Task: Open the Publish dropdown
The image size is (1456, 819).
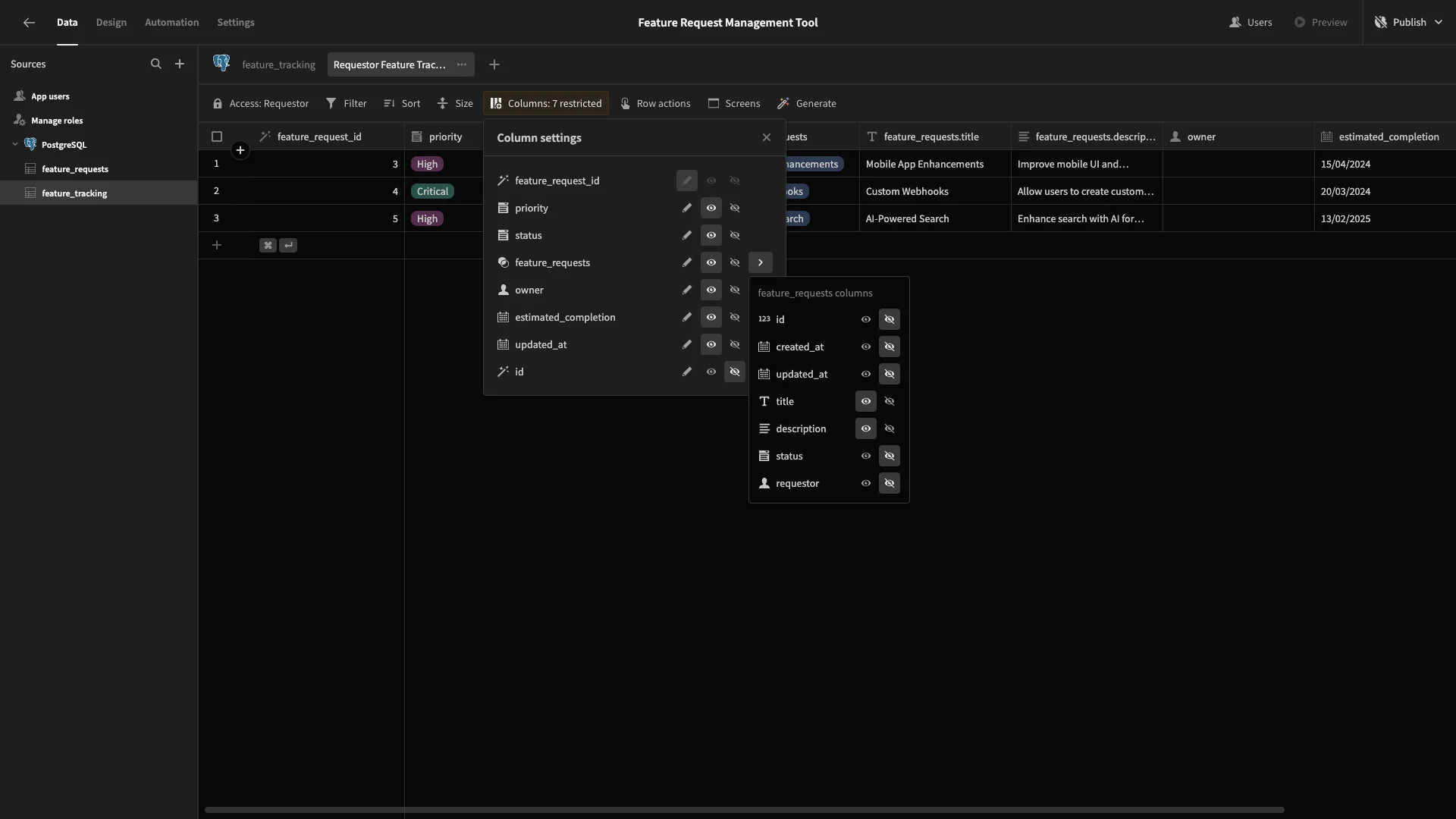Action: pos(1409,23)
